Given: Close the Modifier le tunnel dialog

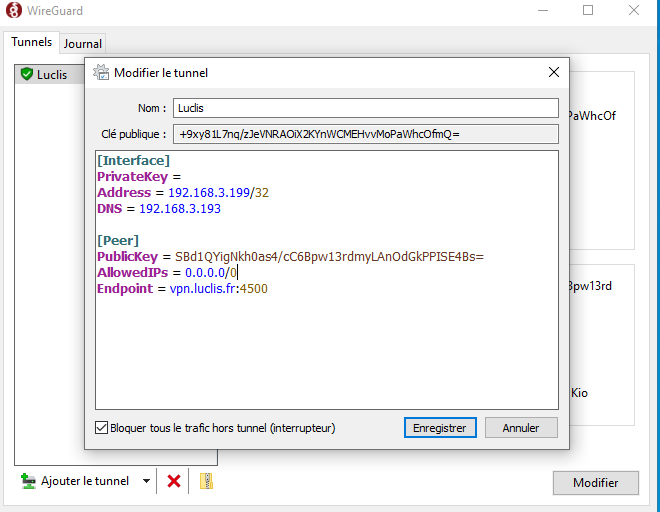Looking at the screenshot, I should (x=554, y=72).
